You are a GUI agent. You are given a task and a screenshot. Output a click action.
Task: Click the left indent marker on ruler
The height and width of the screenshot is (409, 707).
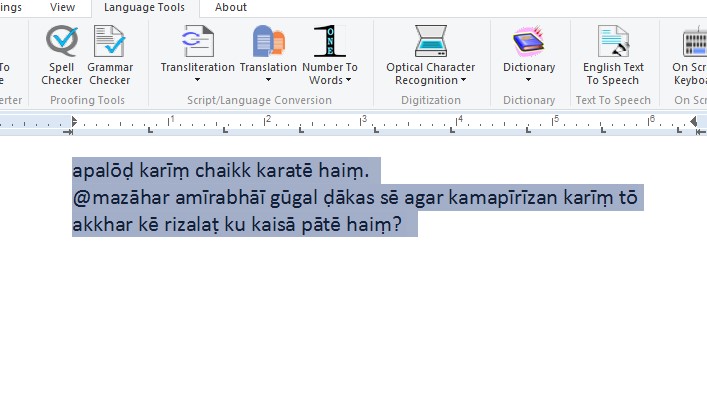click(69, 126)
